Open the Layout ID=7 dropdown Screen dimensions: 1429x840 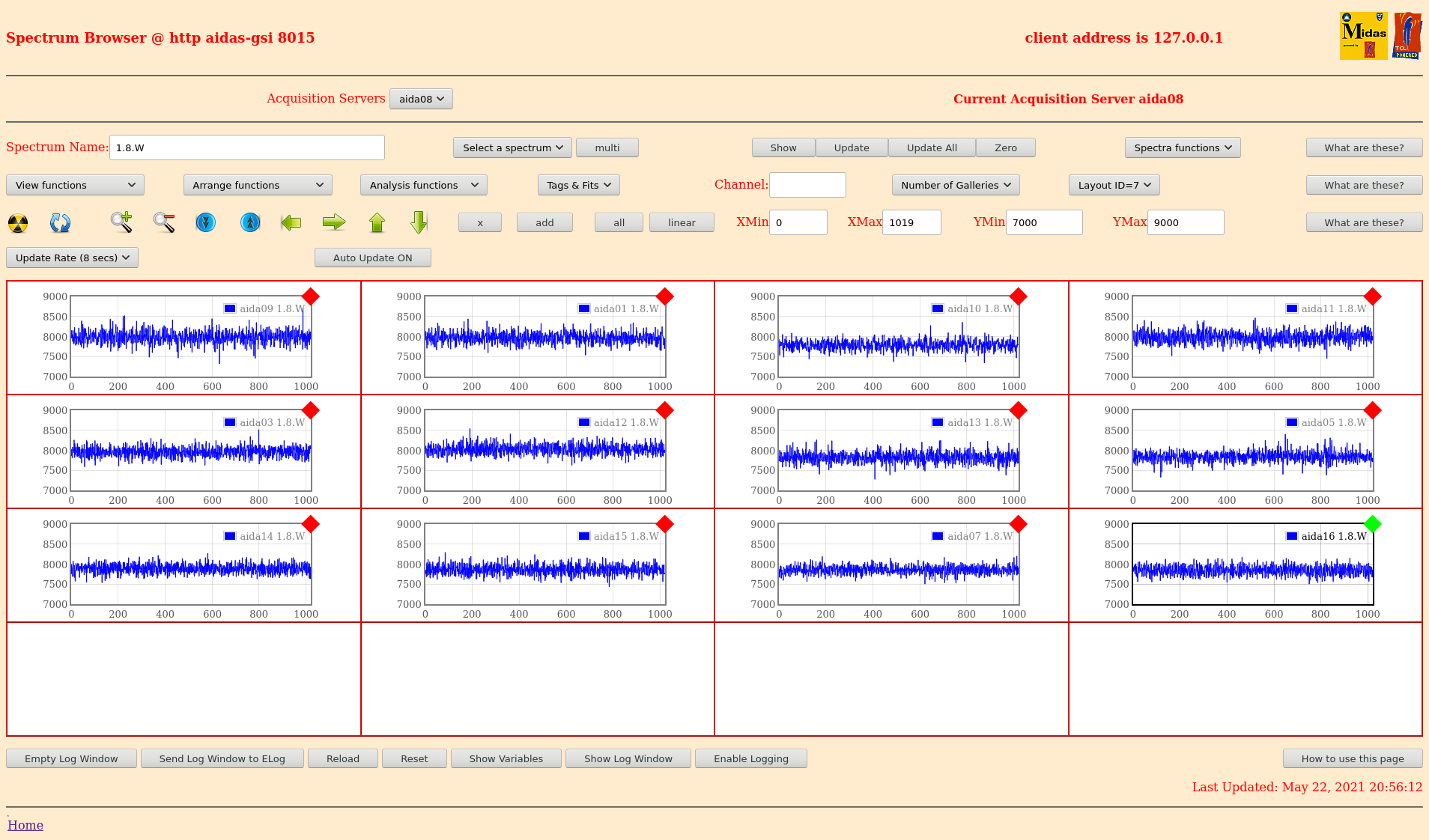(x=1114, y=185)
